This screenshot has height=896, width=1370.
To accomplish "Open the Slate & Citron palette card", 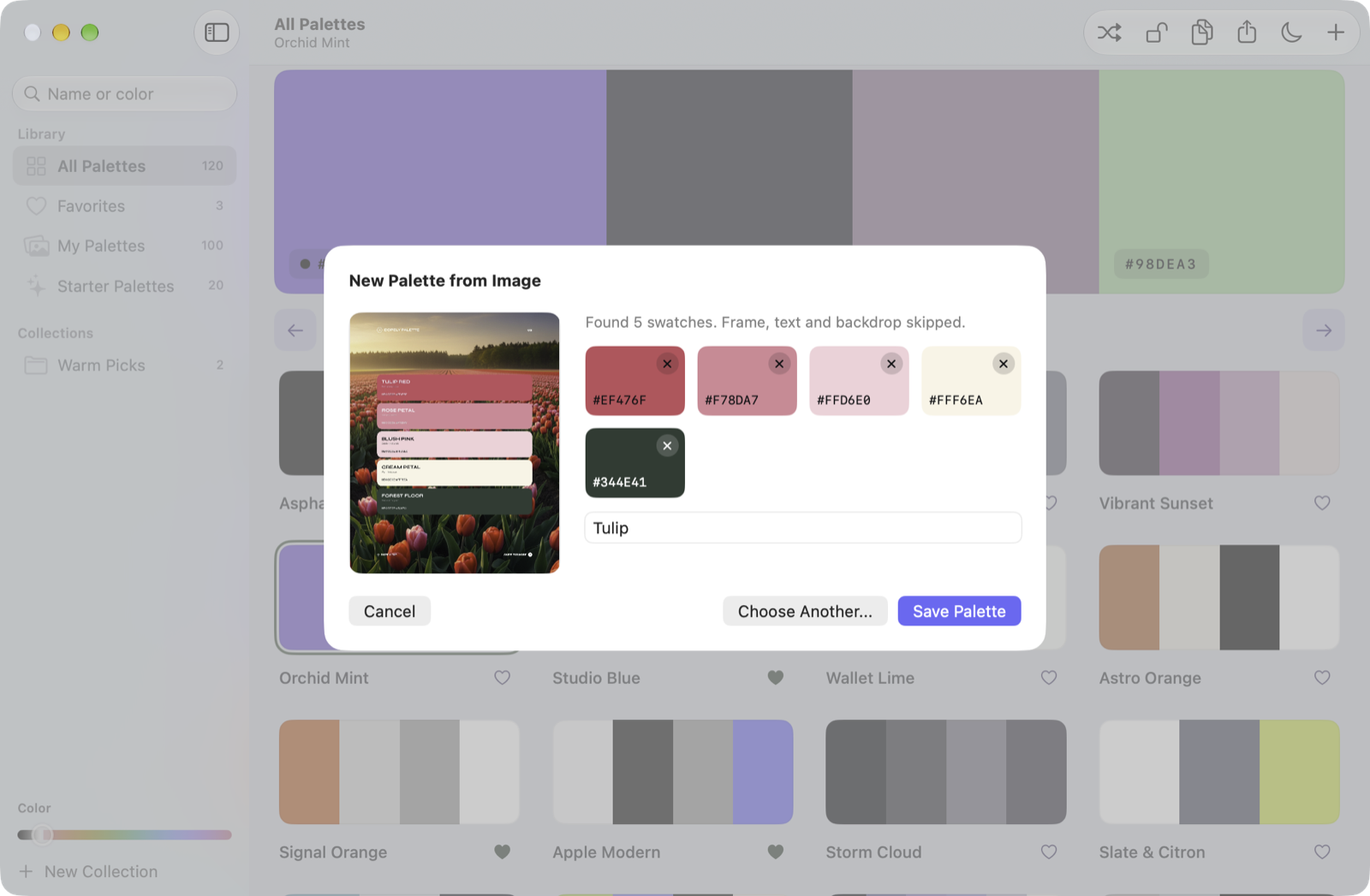I will pos(1219,772).
